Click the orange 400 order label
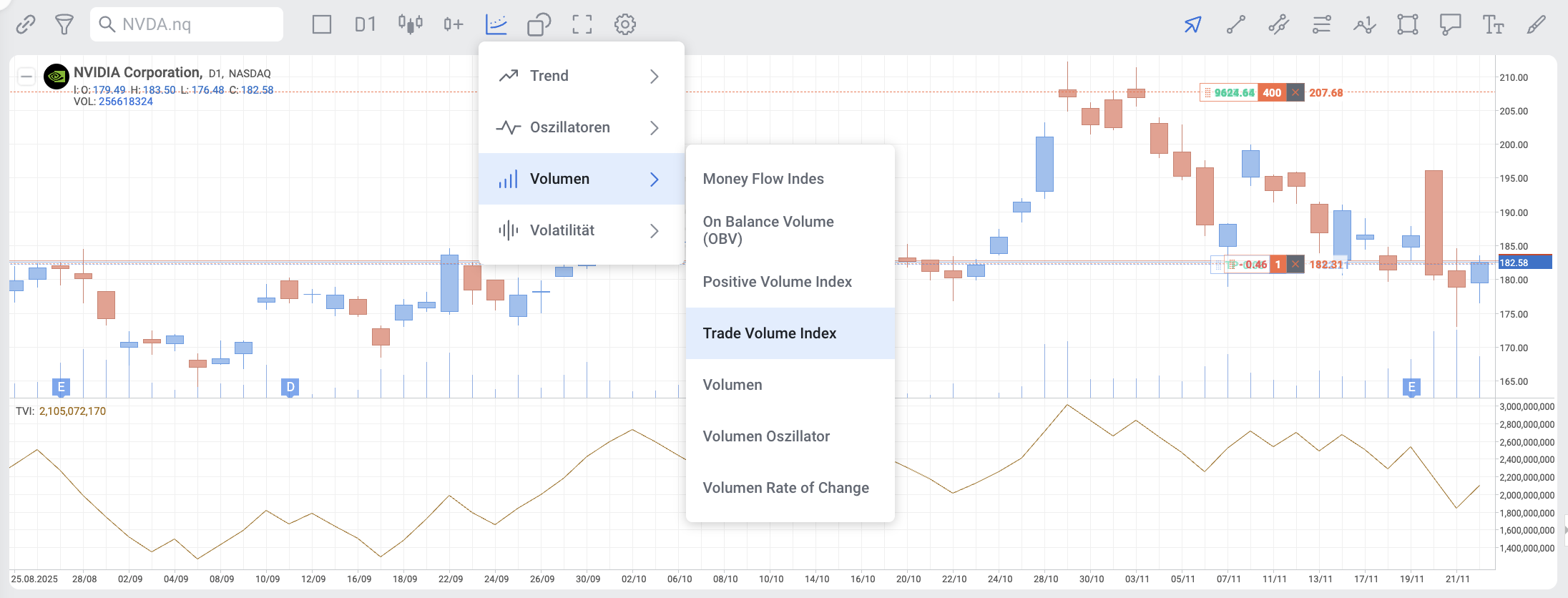1568x598 pixels. point(1272,92)
